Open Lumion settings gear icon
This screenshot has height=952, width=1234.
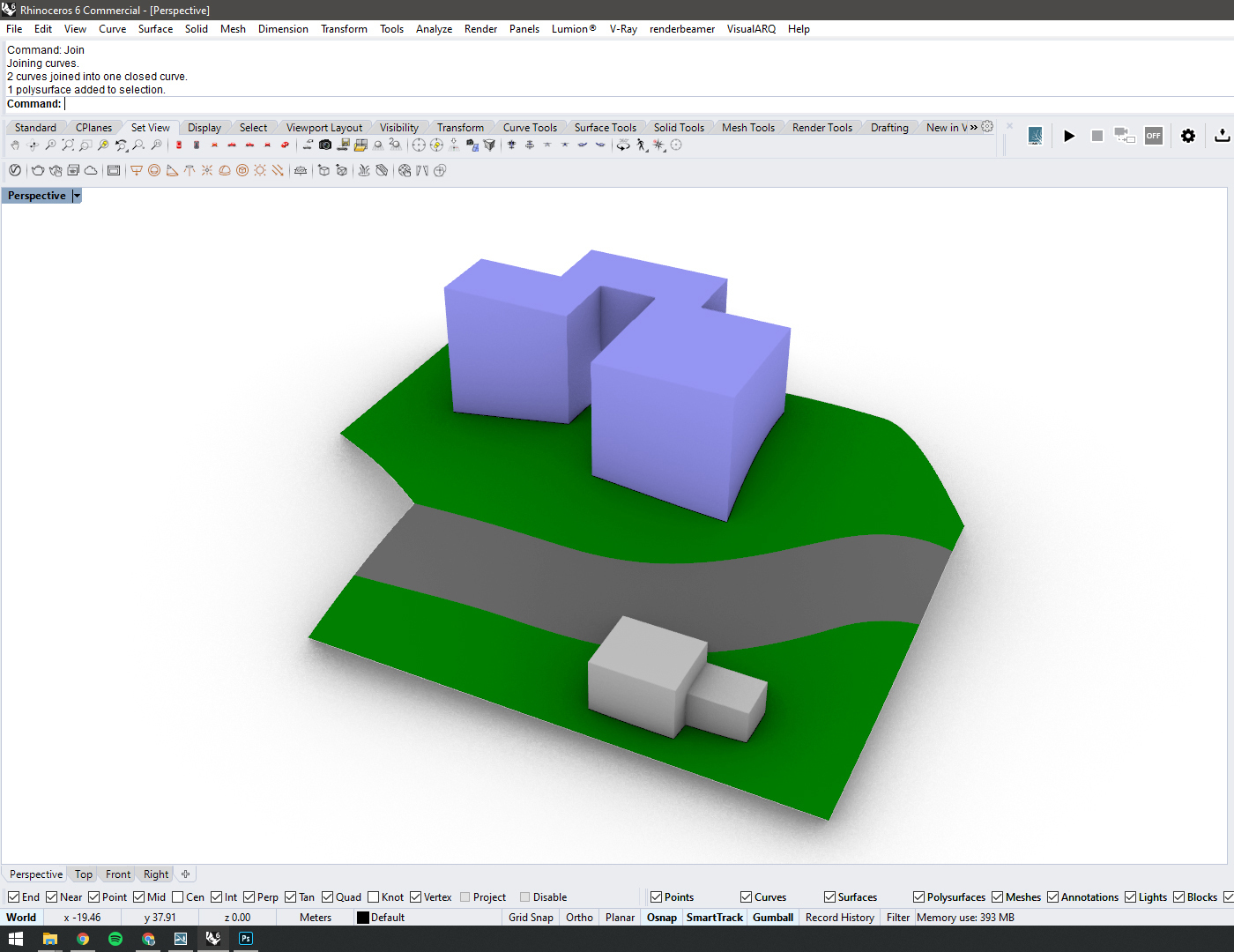click(x=1188, y=136)
